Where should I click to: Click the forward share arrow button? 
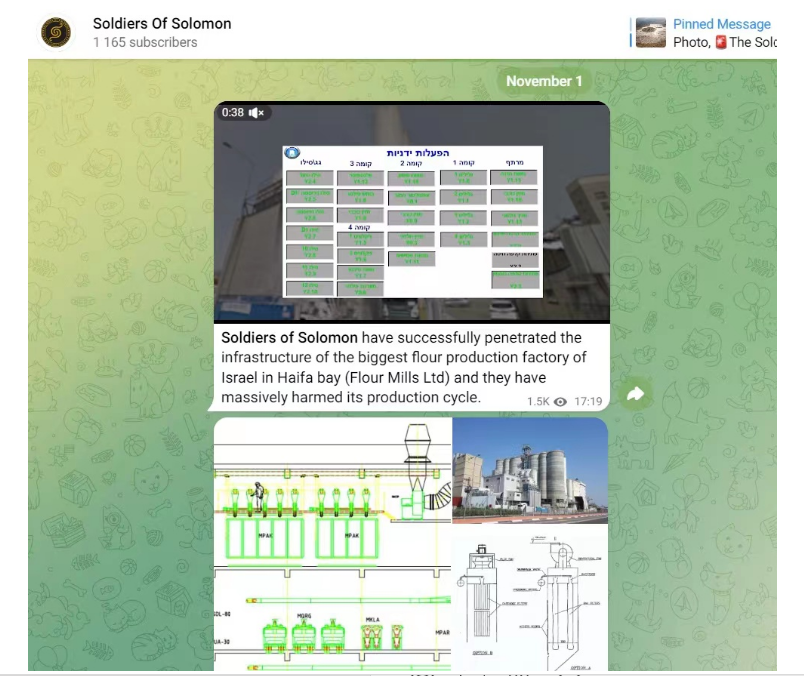tap(635, 394)
